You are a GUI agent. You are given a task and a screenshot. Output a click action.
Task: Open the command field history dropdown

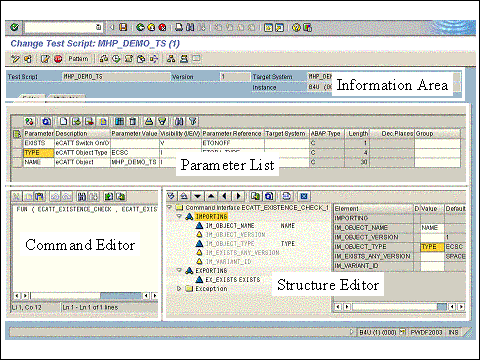click(x=99, y=27)
